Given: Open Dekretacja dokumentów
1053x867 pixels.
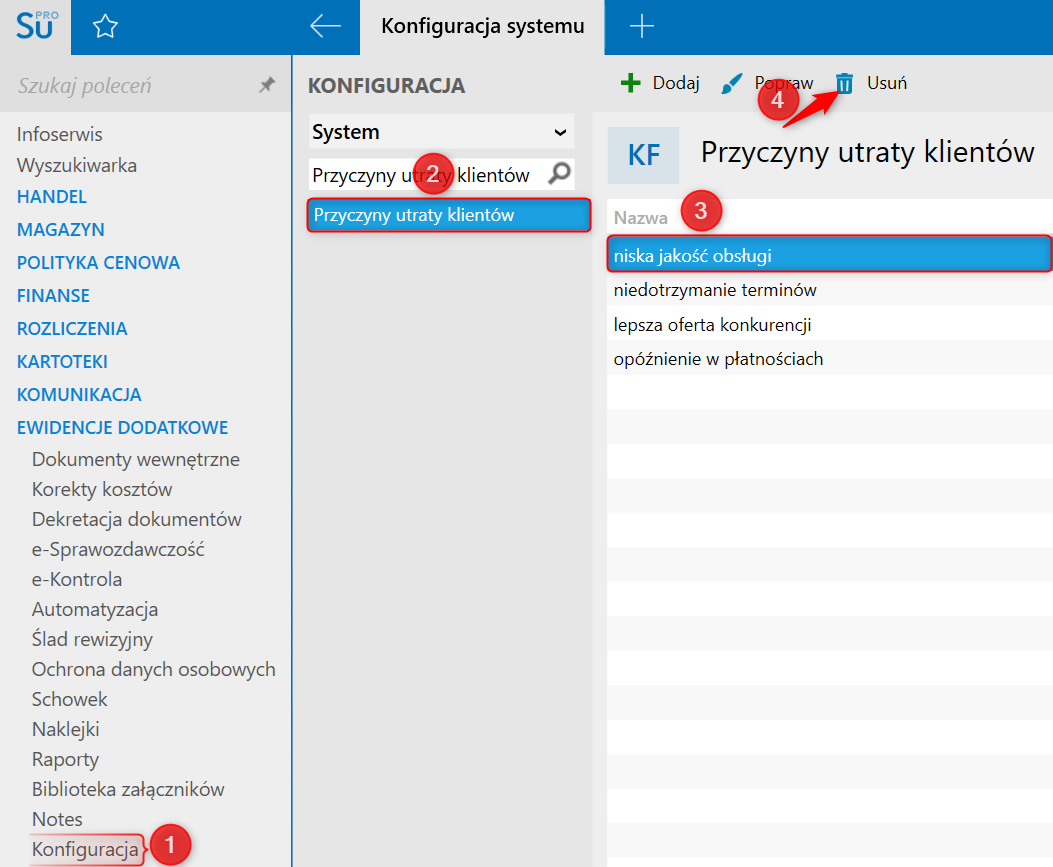Looking at the screenshot, I should tap(136, 519).
